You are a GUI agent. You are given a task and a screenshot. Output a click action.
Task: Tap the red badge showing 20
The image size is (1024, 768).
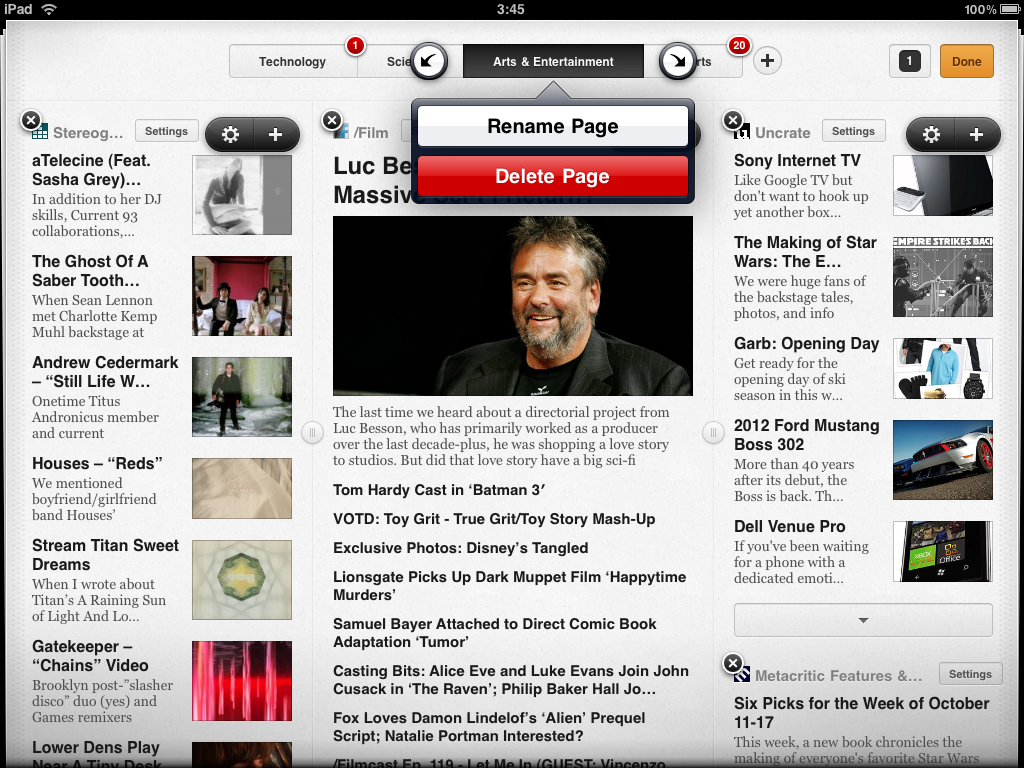tap(739, 46)
